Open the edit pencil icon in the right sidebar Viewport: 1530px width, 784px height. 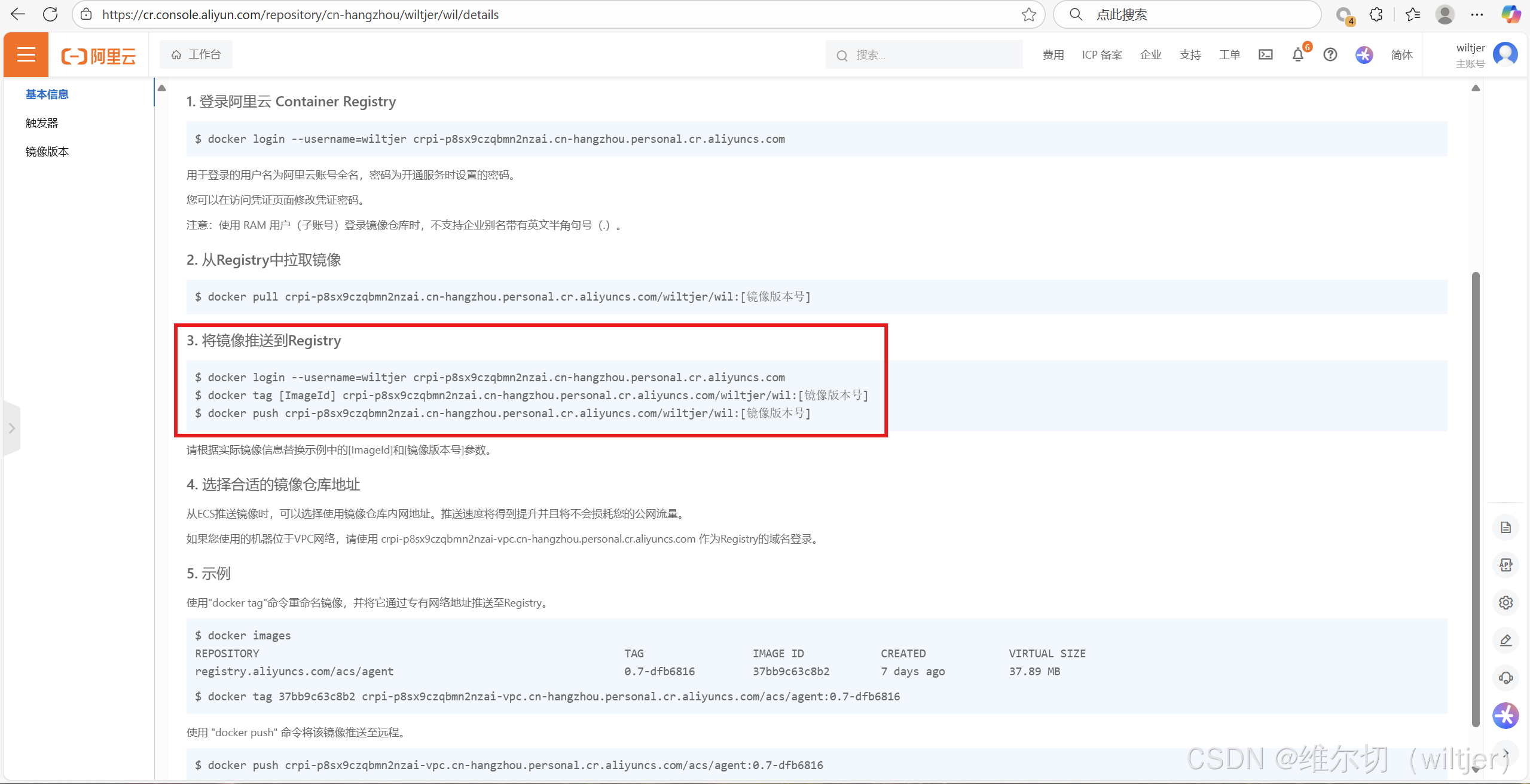(x=1505, y=640)
